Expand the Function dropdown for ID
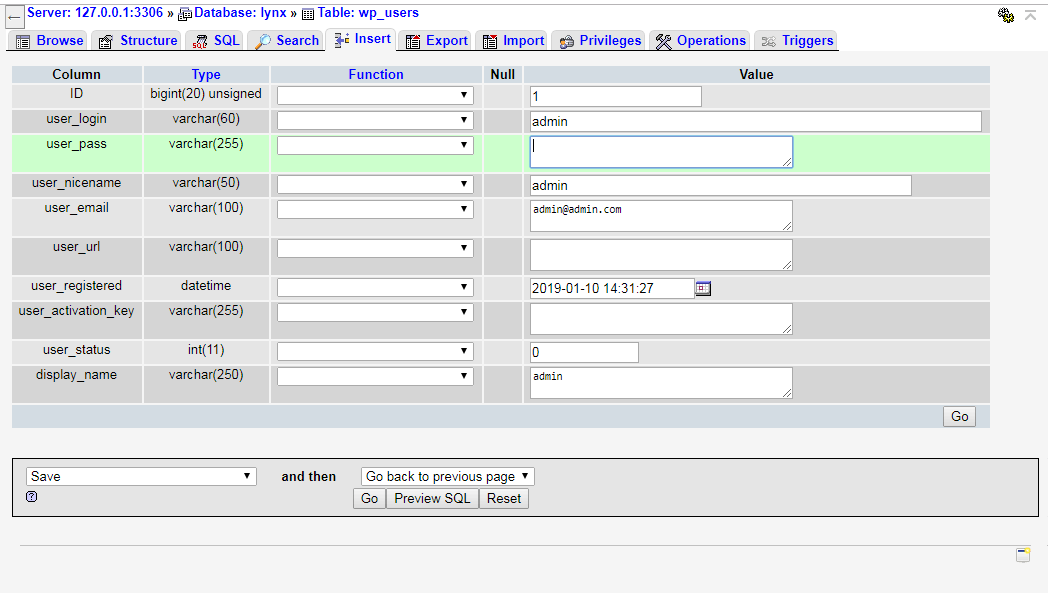 pyautogui.click(x=375, y=96)
